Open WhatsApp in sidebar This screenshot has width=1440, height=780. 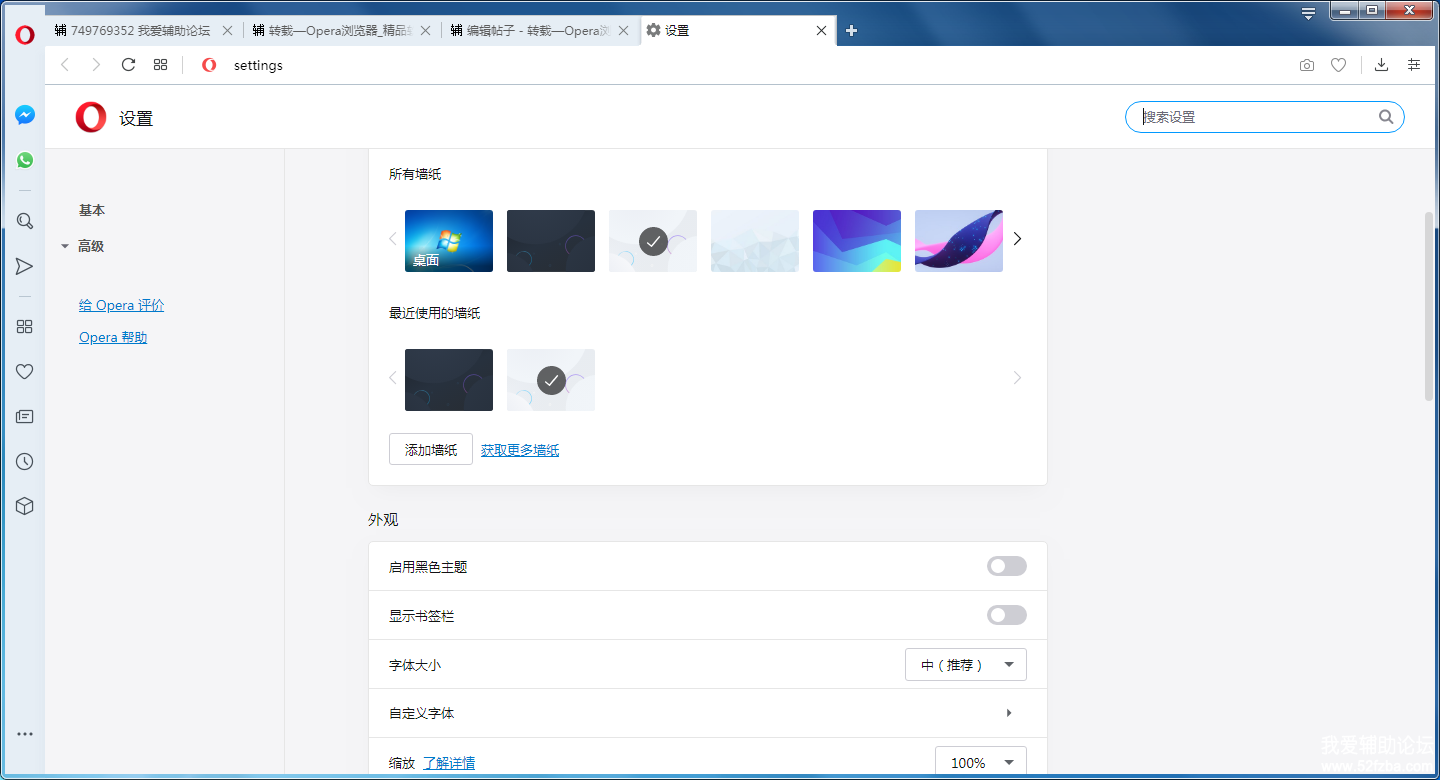click(x=25, y=160)
